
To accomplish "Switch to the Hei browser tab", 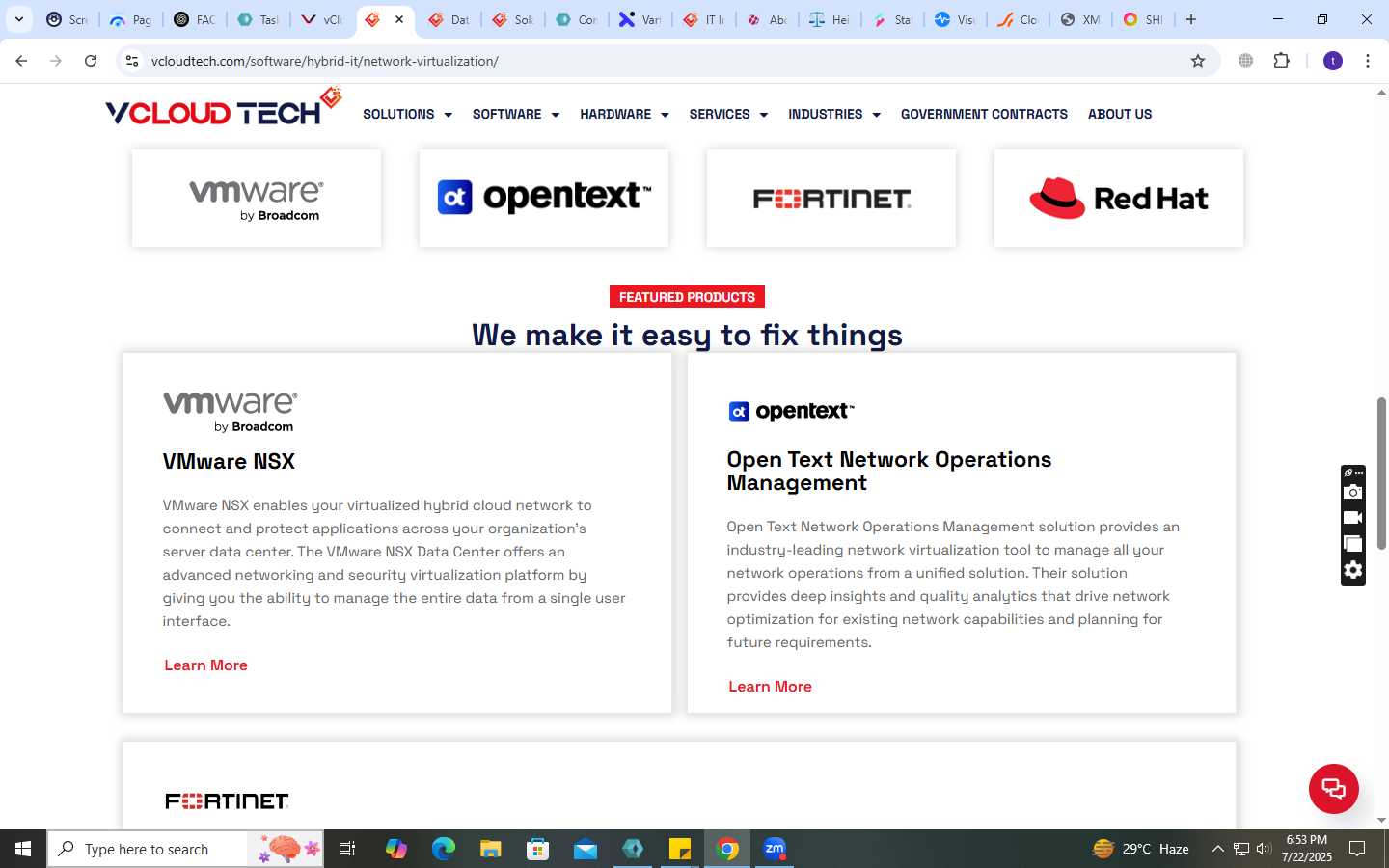I will (x=829, y=19).
